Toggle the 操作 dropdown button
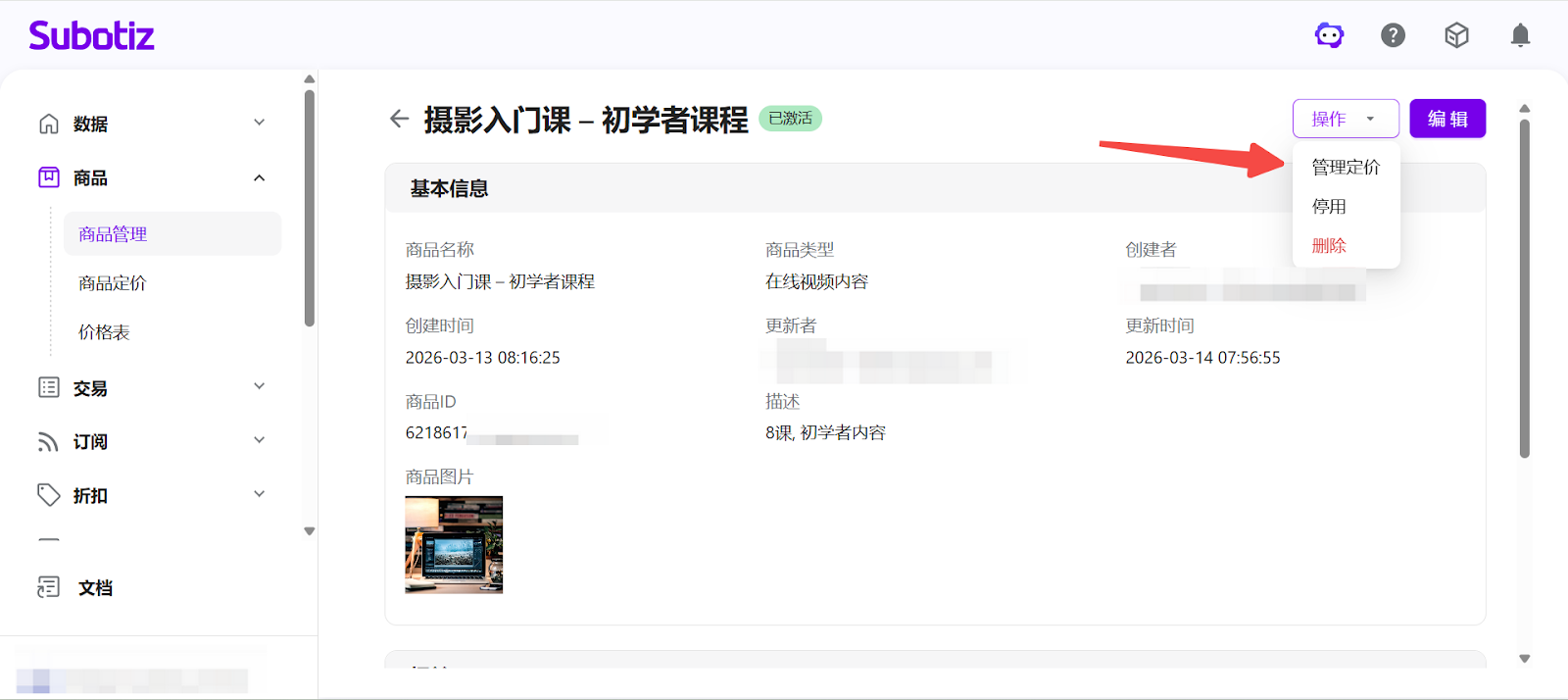This screenshot has width=1568, height=700. coord(1345,119)
